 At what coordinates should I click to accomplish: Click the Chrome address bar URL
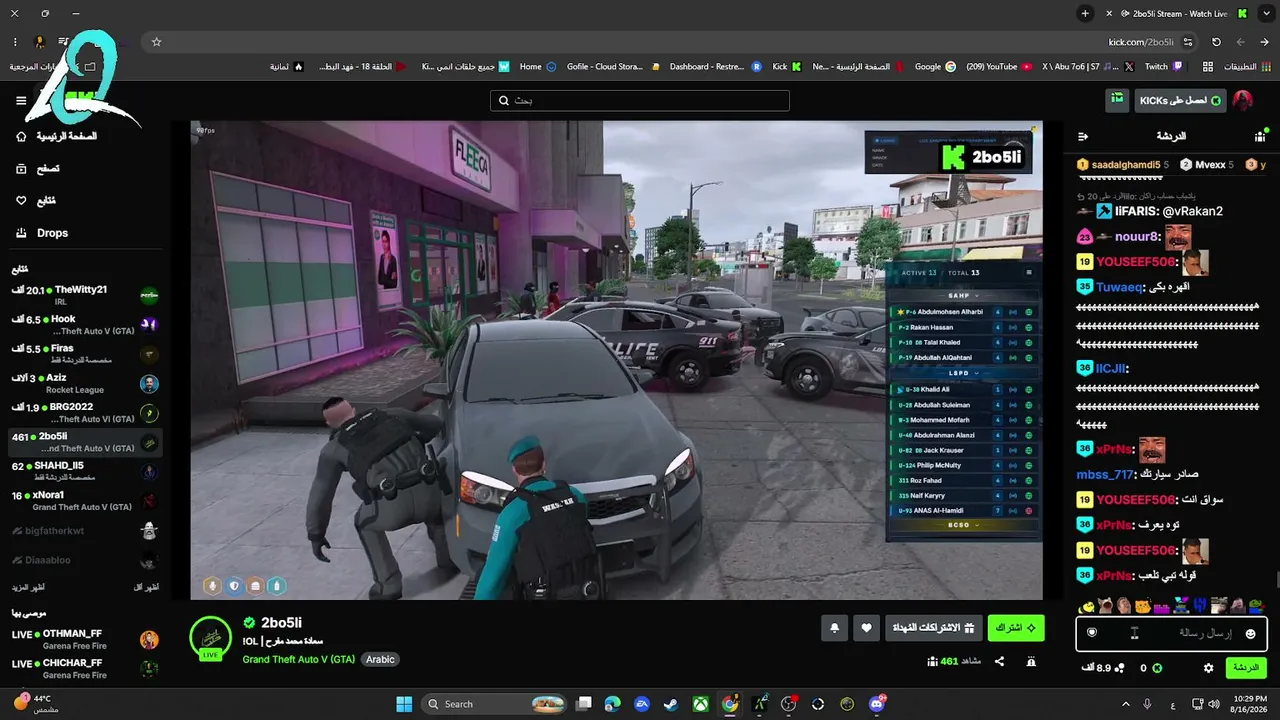pos(1141,42)
